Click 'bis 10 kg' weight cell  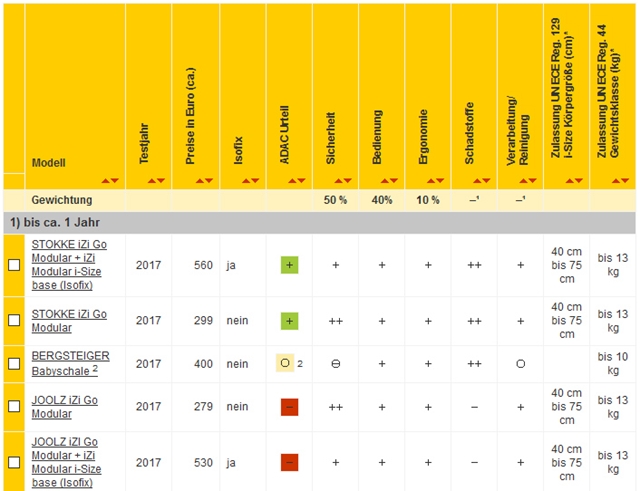[613, 363]
